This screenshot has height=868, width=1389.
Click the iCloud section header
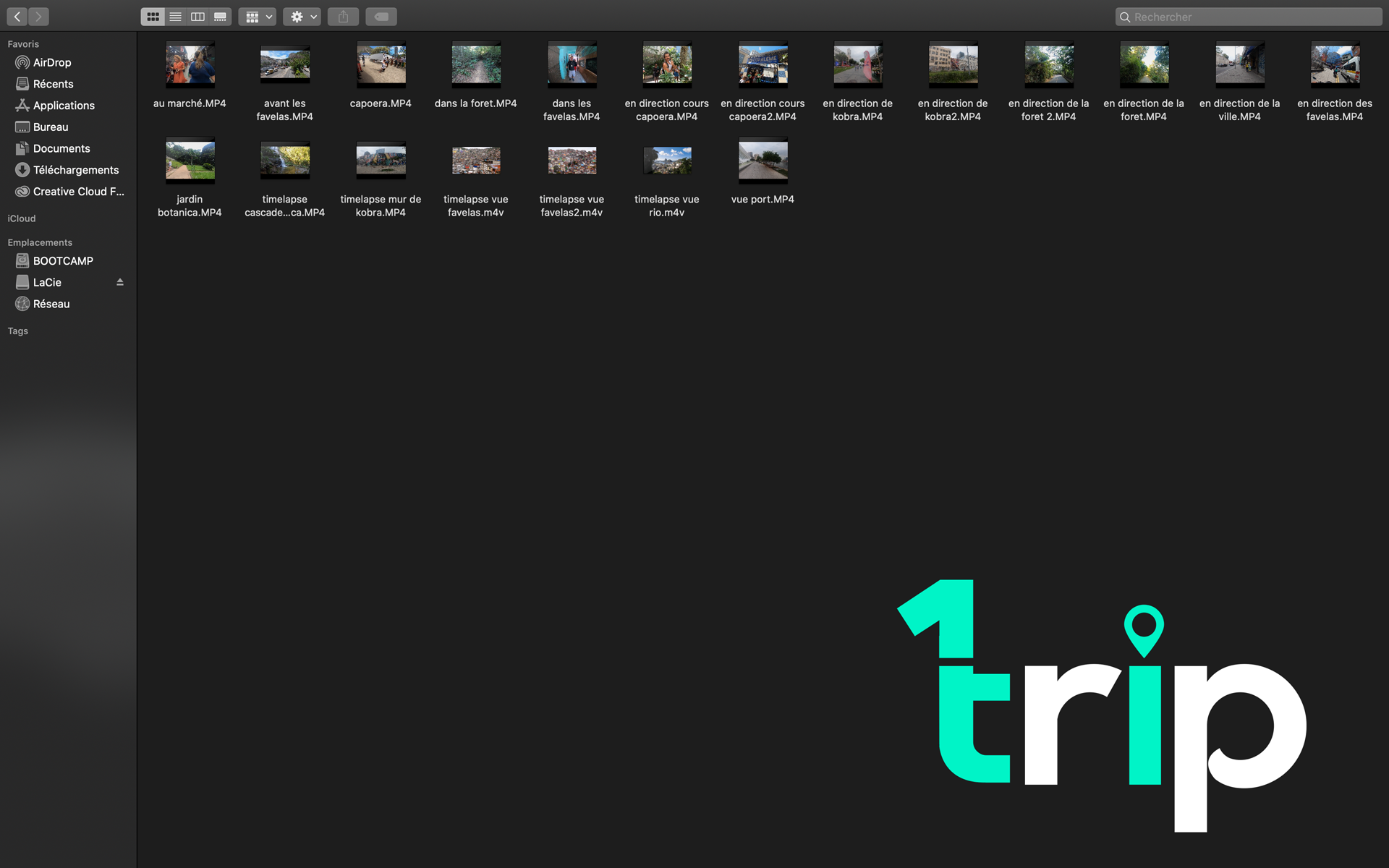22,218
